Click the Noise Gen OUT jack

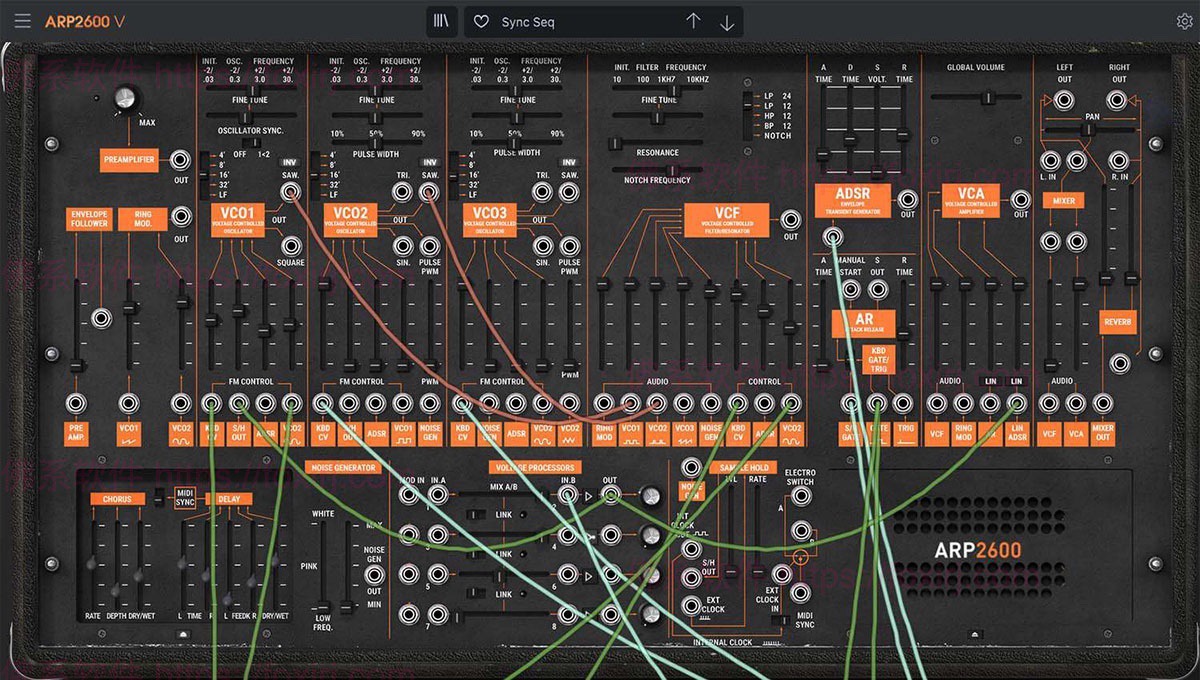[x=374, y=574]
